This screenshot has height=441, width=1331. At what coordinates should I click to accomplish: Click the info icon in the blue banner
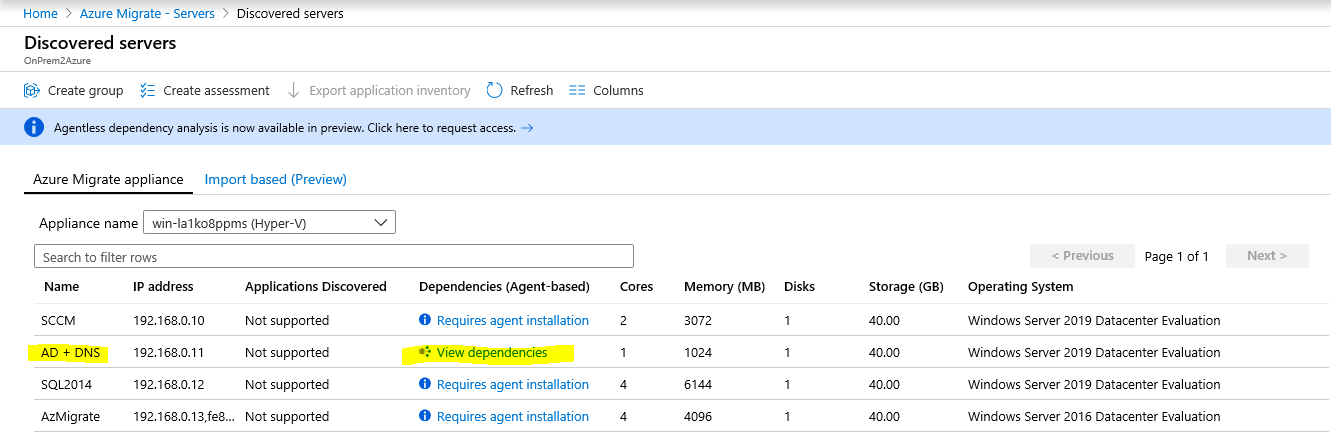click(34, 127)
